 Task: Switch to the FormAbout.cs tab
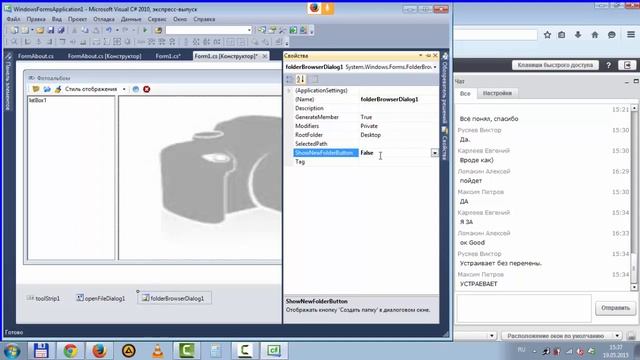click(x=36, y=56)
